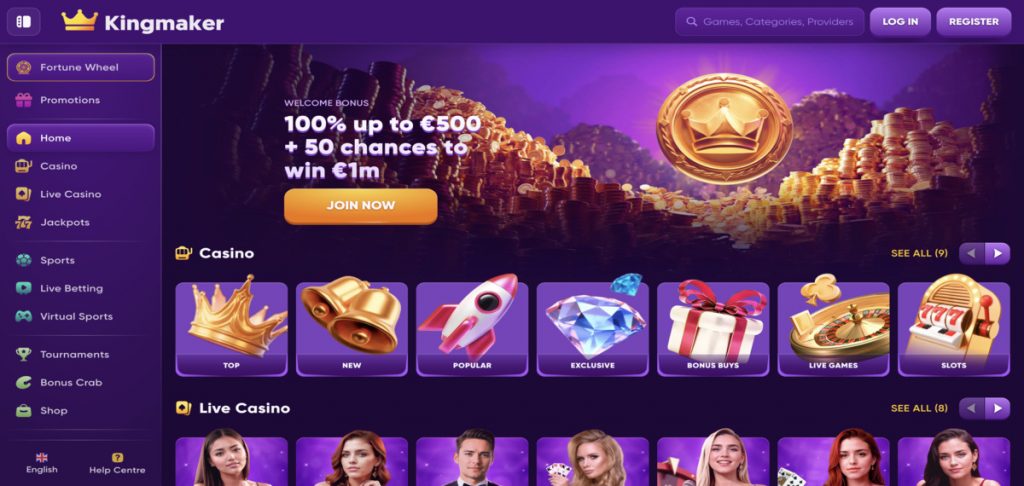Open the Promotions gift icon

24,100
